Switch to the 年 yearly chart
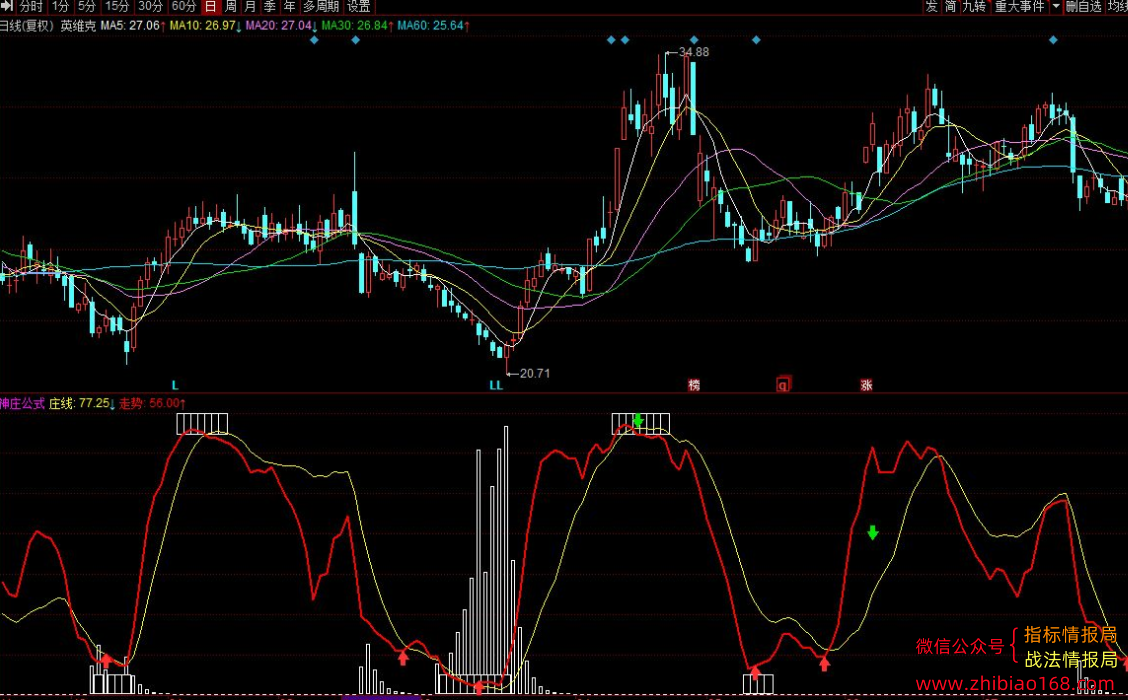Screen dimensions: 1128x700 click(289, 6)
